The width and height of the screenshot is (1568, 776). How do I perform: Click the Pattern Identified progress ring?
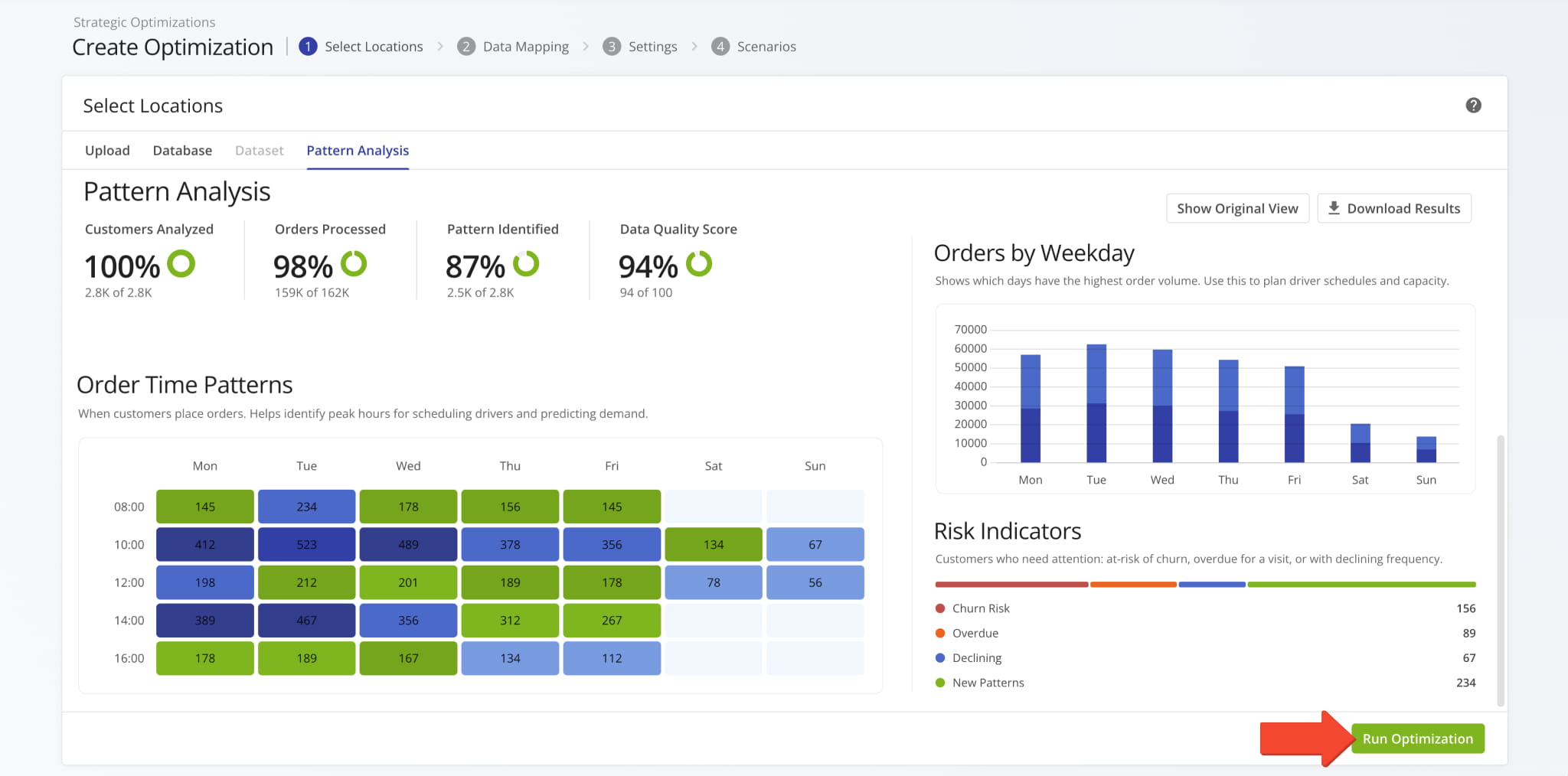tap(528, 265)
